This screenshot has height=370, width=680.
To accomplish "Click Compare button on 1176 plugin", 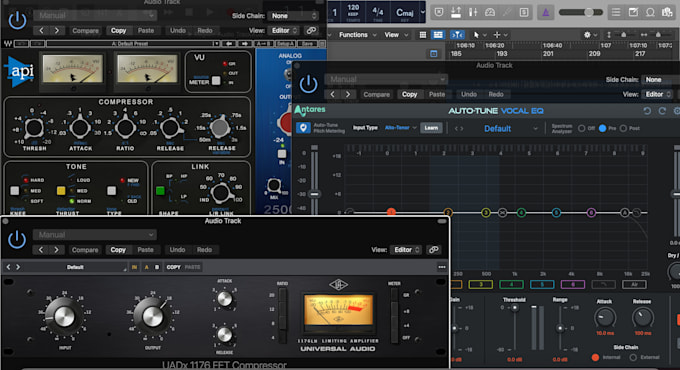I will click(85, 250).
